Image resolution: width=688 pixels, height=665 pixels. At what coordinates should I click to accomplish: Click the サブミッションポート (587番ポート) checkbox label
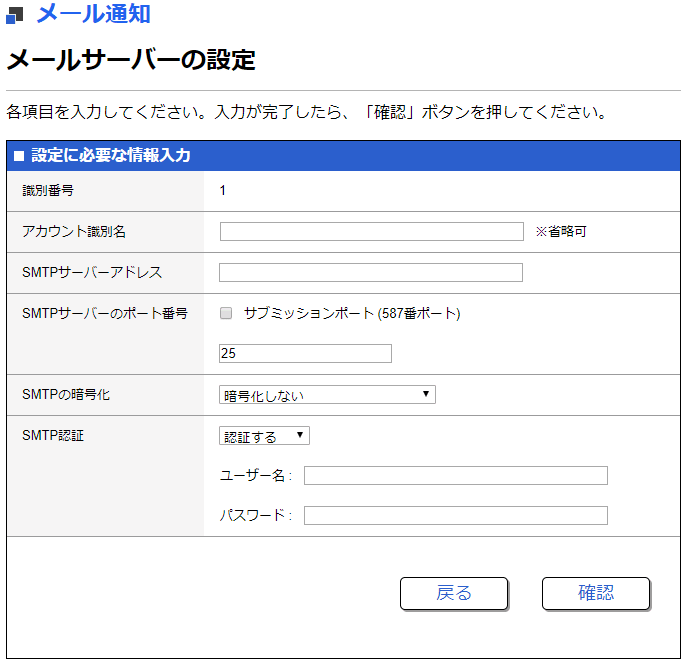pyautogui.click(x=351, y=313)
